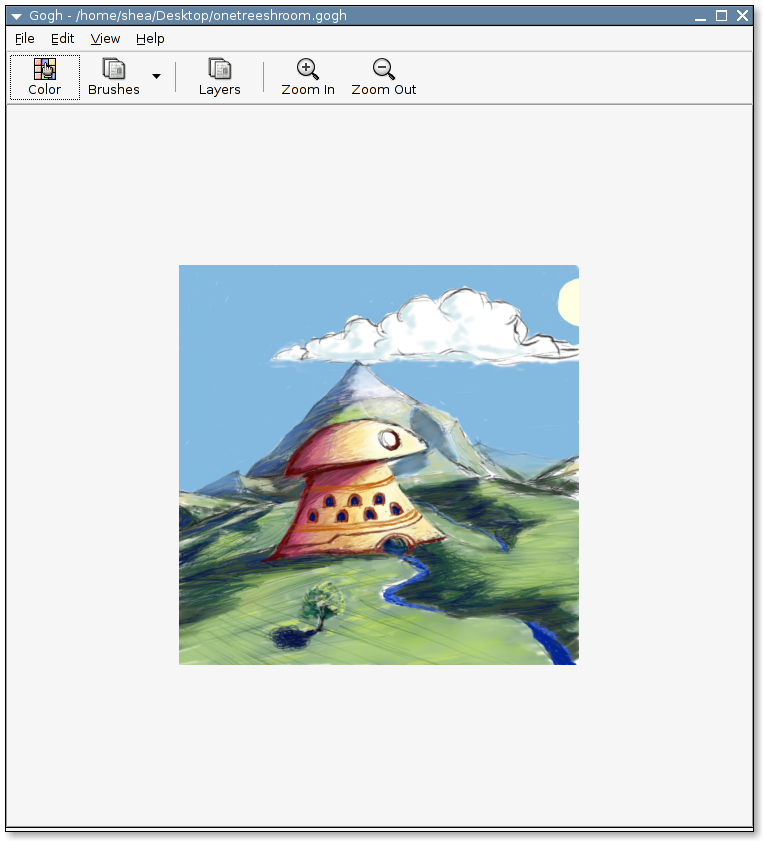Zoom In on the canvas
Viewport: 763px width, 841px height.
click(x=308, y=77)
